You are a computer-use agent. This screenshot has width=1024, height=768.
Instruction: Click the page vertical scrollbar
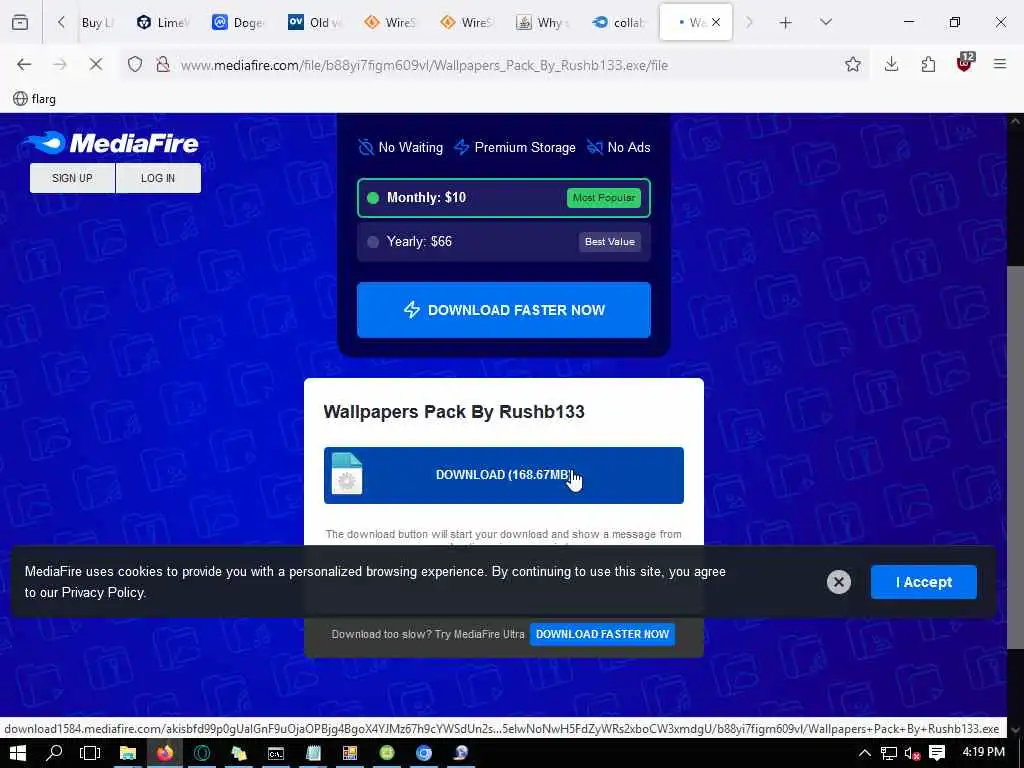(x=1015, y=457)
